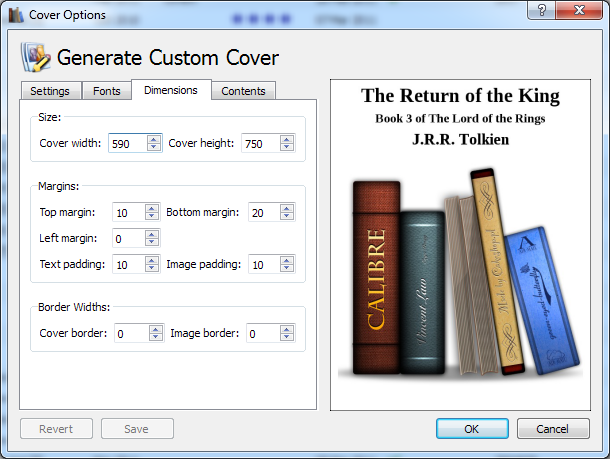Viewport: 610px width, 459px height.
Task: Confirm with the OK button
Action: point(472,429)
